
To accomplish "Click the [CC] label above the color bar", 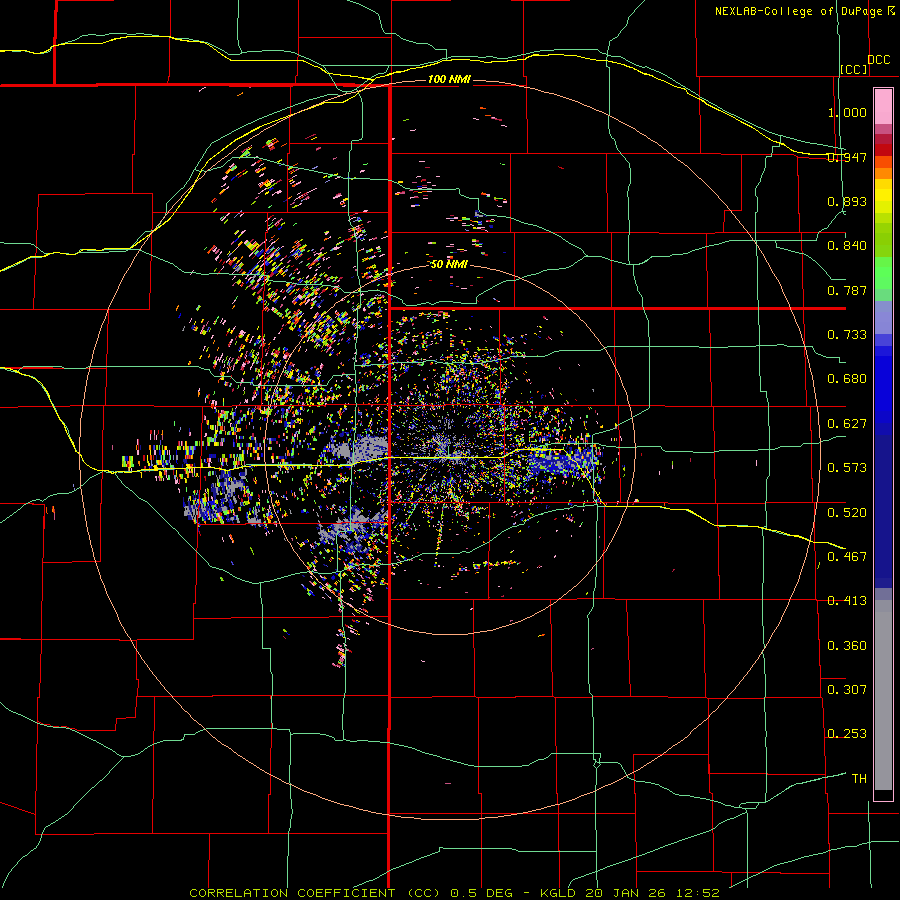I will pos(854,69).
